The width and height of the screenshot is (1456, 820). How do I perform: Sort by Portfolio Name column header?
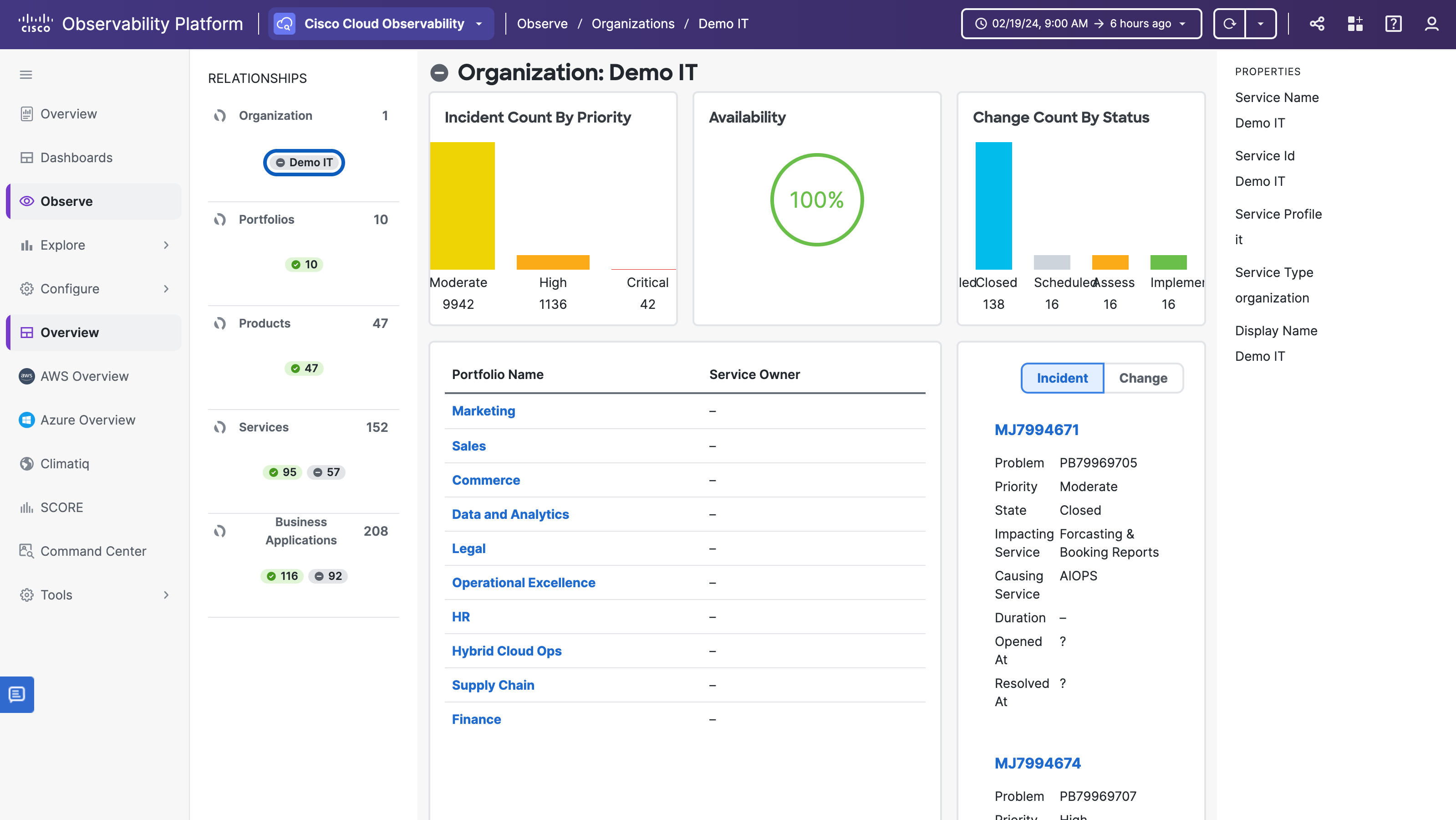point(497,374)
